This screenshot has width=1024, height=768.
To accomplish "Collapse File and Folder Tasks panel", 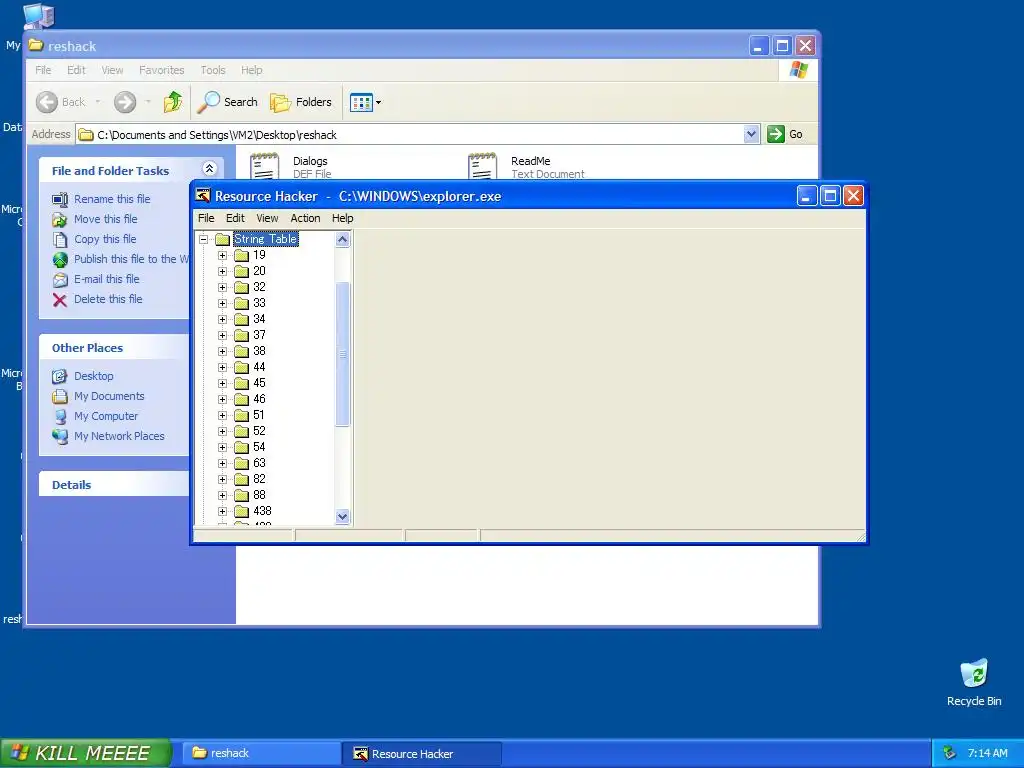I will [210, 169].
